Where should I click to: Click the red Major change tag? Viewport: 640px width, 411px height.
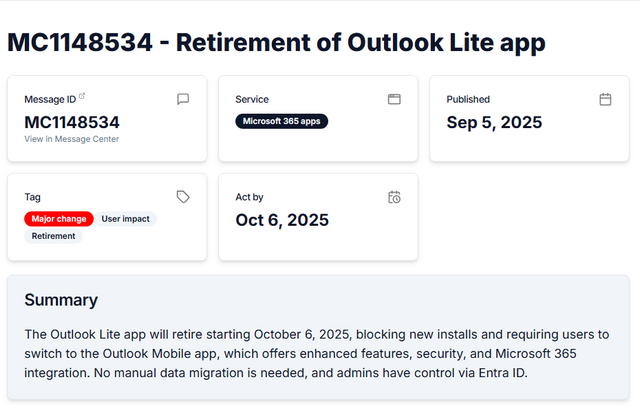coord(59,218)
